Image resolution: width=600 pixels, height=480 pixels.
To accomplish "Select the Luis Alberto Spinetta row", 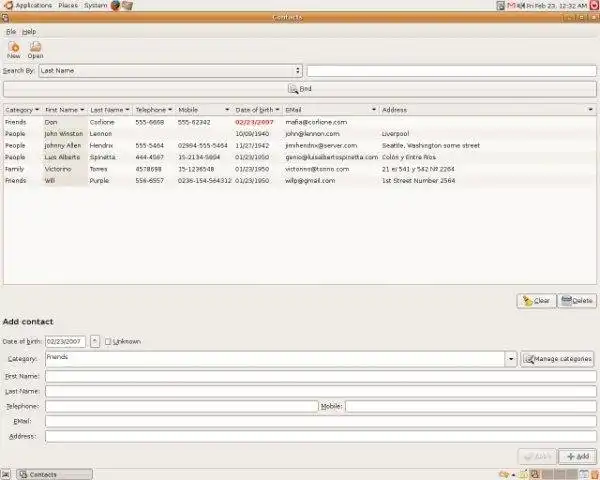I will [x=300, y=157].
